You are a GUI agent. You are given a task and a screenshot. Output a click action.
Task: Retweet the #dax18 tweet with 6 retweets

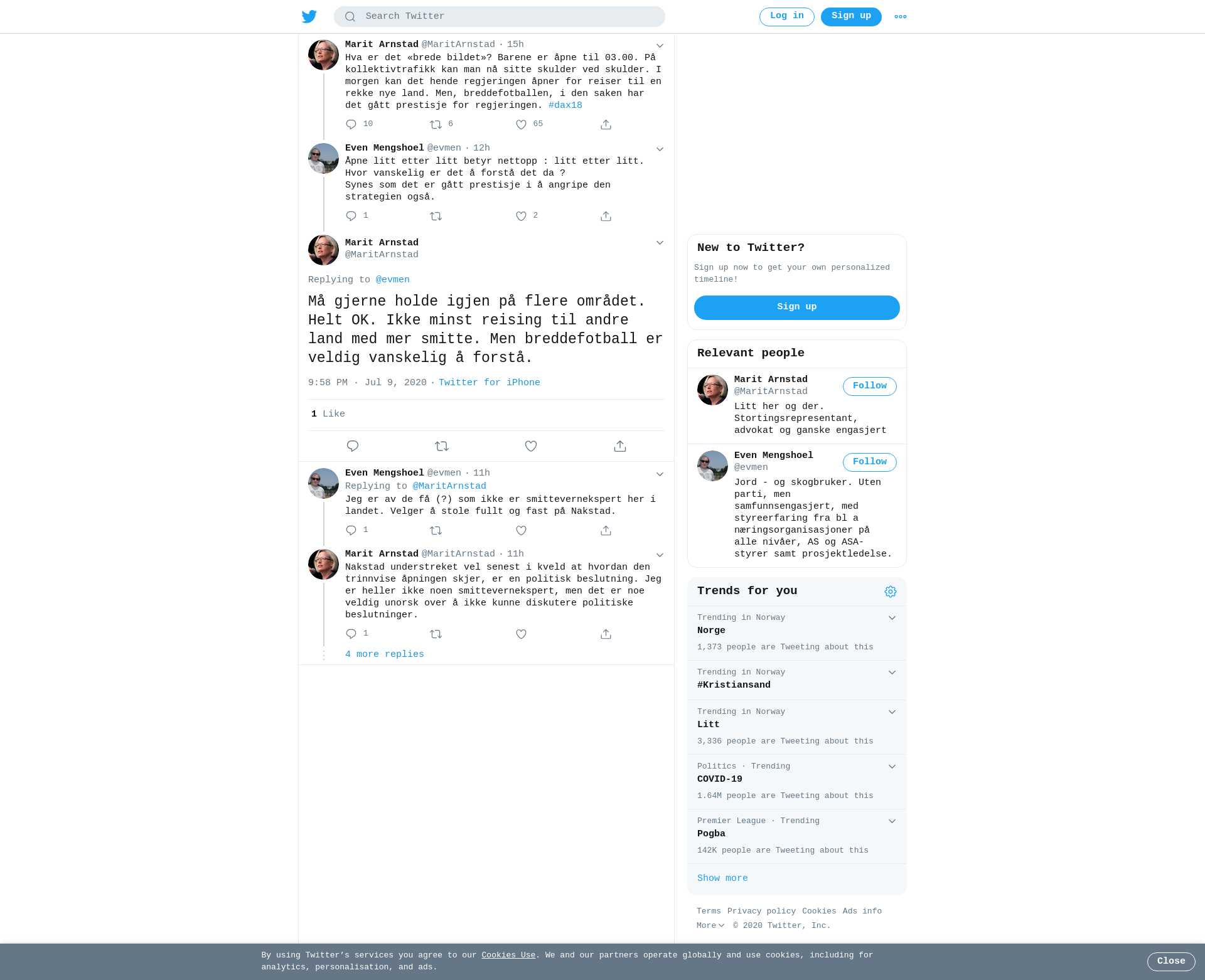click(x=436, y=125)
